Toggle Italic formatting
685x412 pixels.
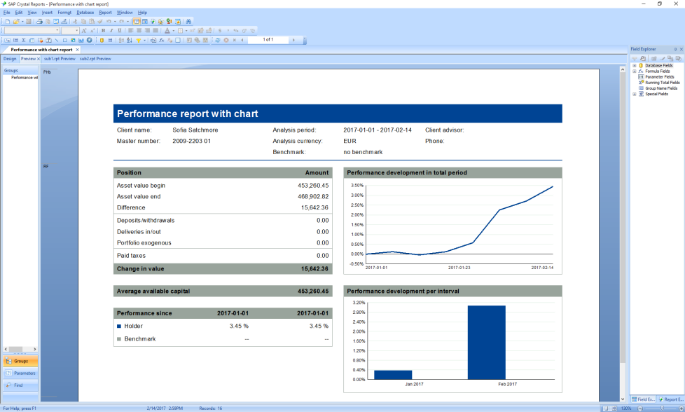(x=111, y=30)
